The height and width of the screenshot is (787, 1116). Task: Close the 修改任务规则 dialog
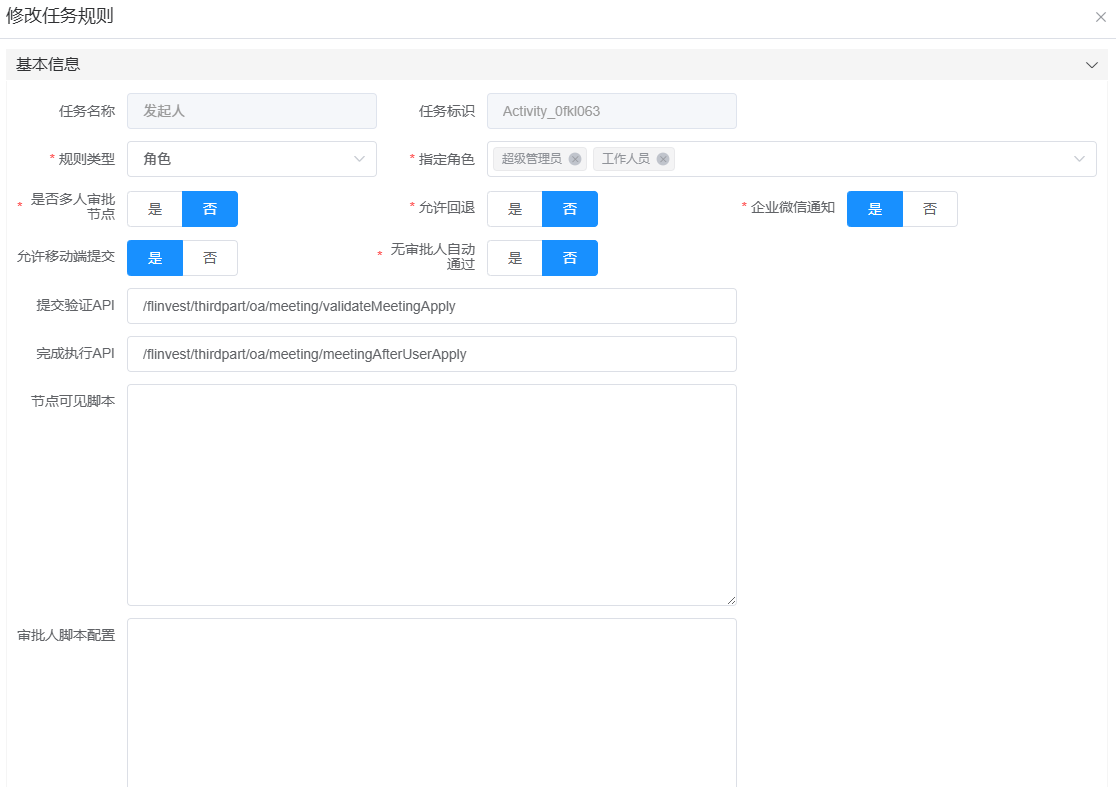(1100, 17)
